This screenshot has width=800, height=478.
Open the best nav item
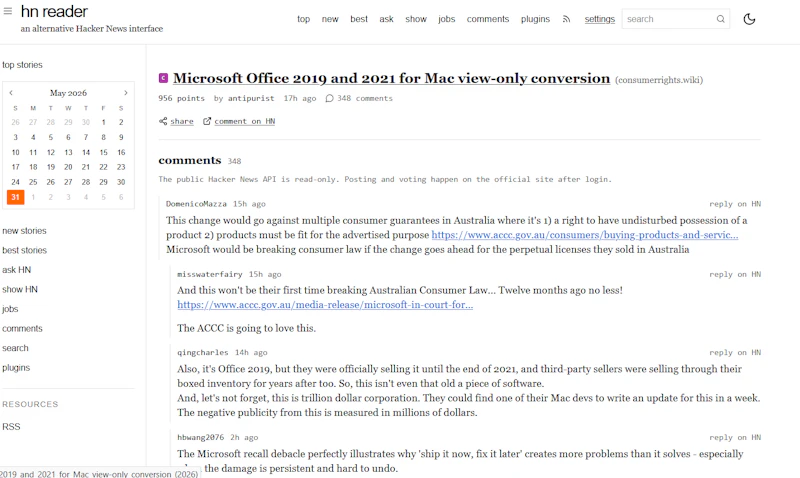359,19
